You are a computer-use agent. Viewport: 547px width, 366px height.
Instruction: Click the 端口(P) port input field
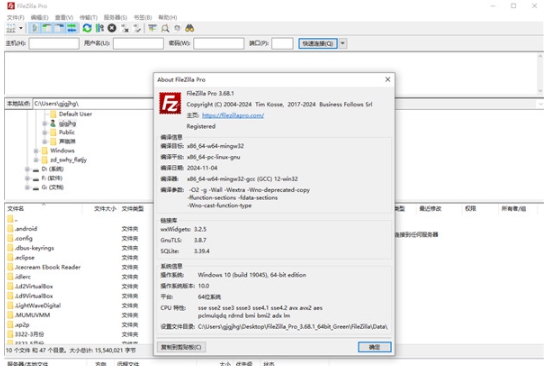tap(282, 44)
